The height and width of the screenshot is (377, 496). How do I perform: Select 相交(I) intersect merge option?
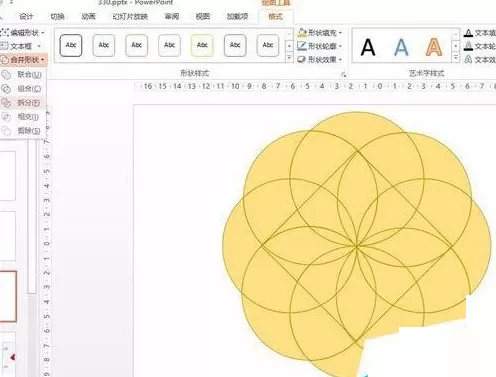(x=22, y=117)
